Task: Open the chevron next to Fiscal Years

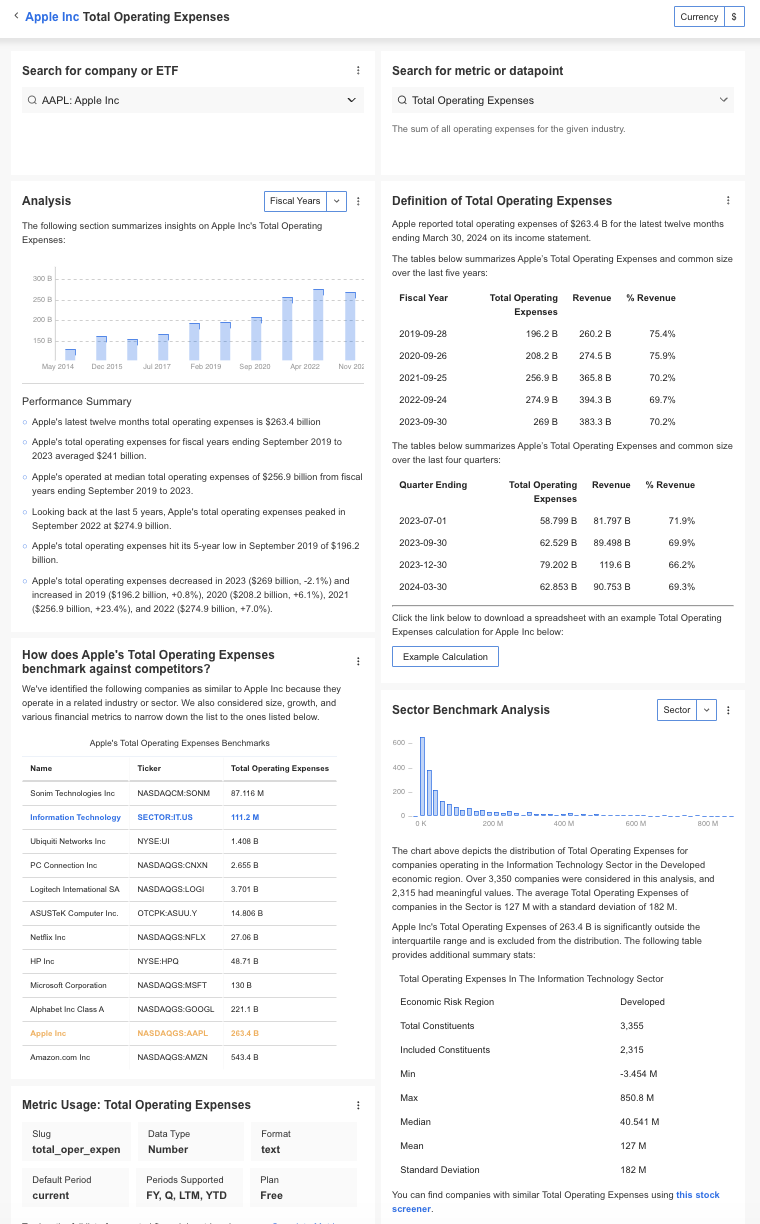Action: pyautogui.click(x=337, y=201)
